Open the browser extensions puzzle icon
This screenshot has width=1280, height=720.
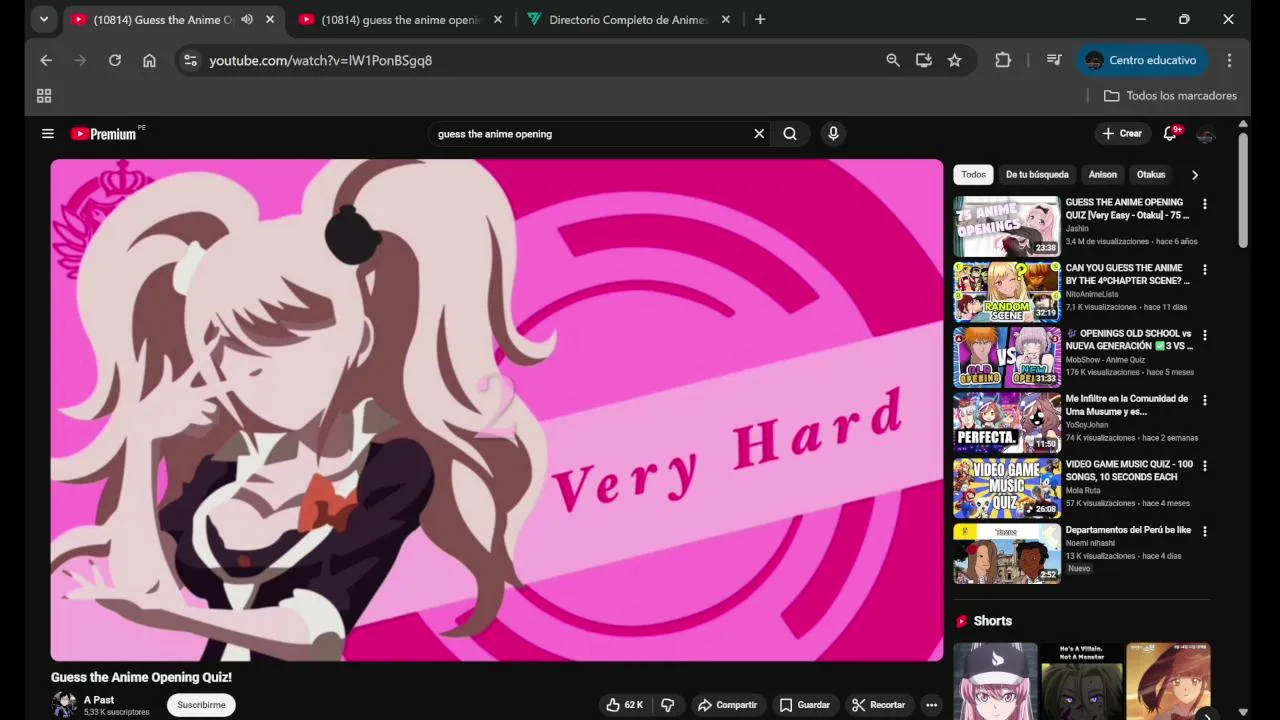tap(1003, 60)
